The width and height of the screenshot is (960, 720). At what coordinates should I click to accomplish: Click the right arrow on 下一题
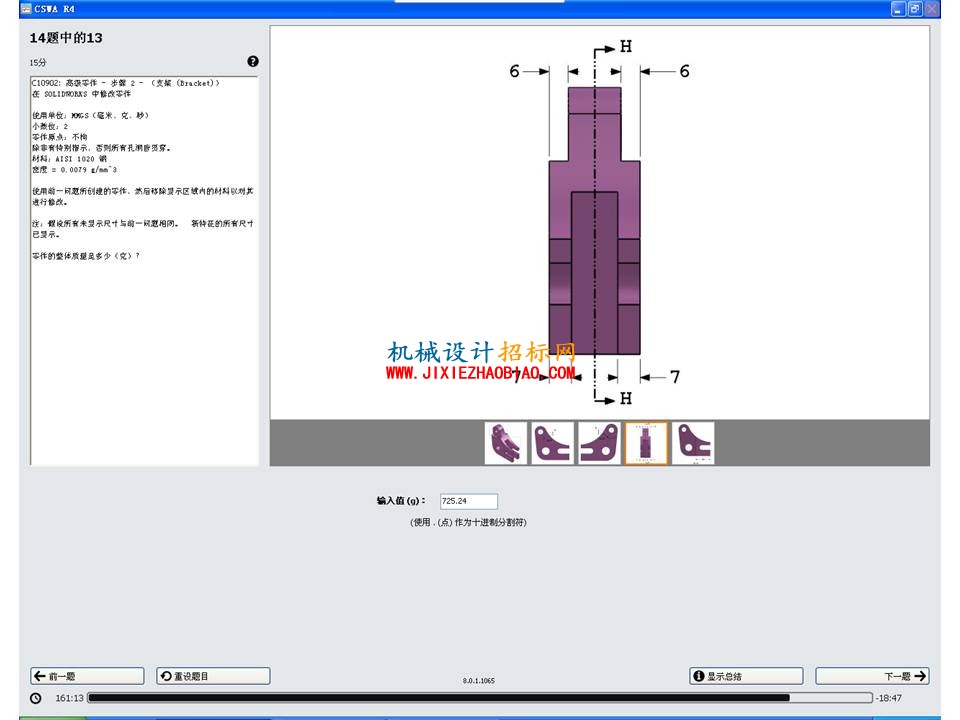[920, 676]
